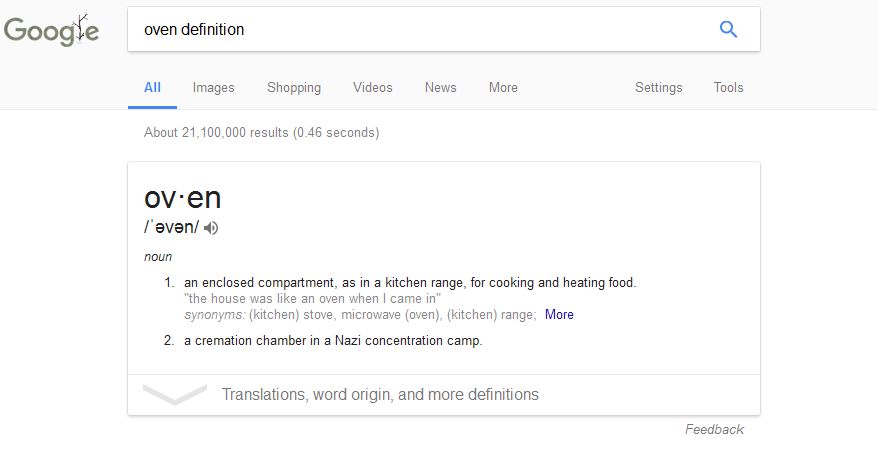Open the News tab
This screenshot has width=878, height=450.
click(440, 87)
